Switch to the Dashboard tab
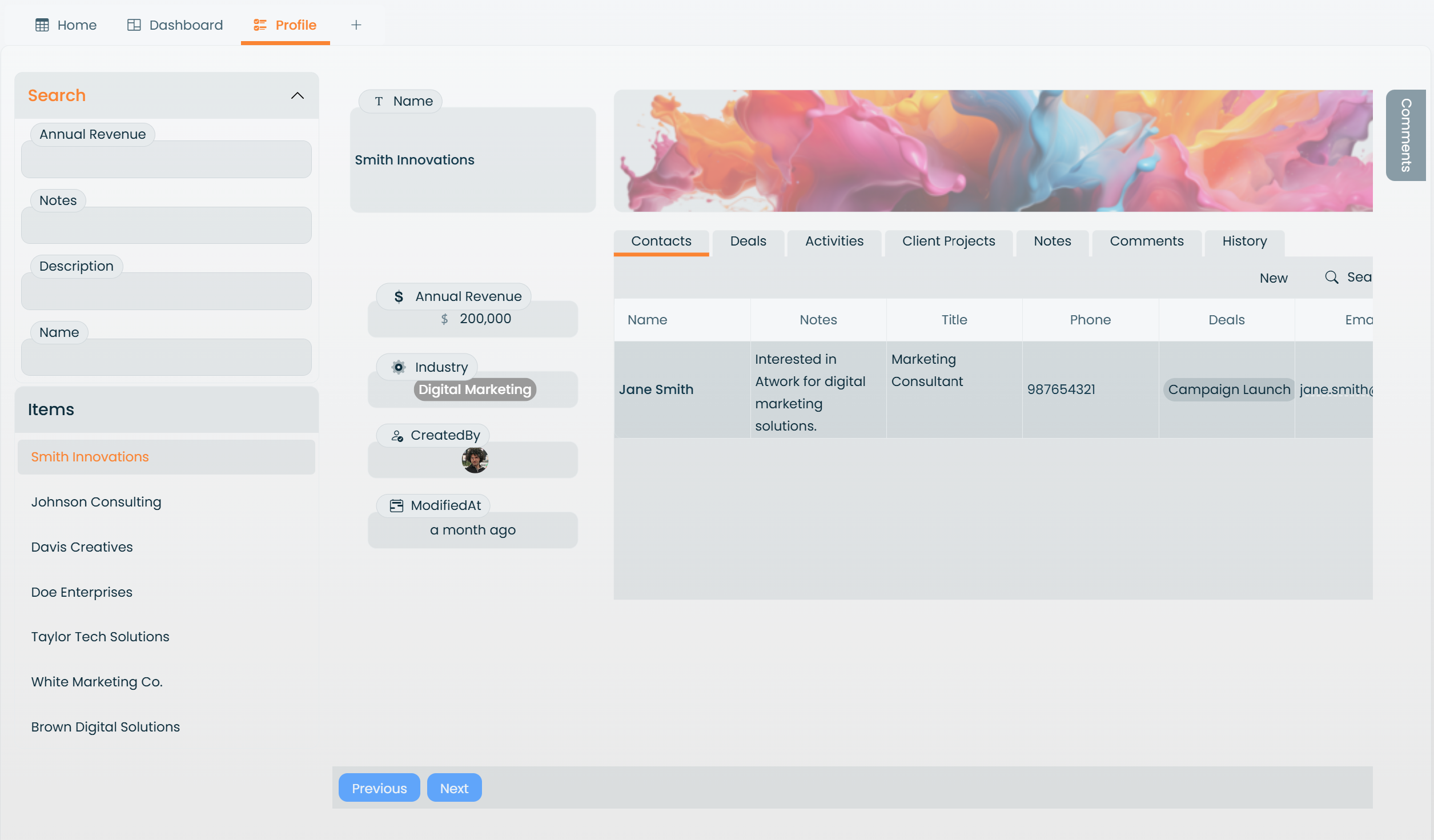Image resolution: width=1434 pixels, height=840 pixels. (175, 25)
